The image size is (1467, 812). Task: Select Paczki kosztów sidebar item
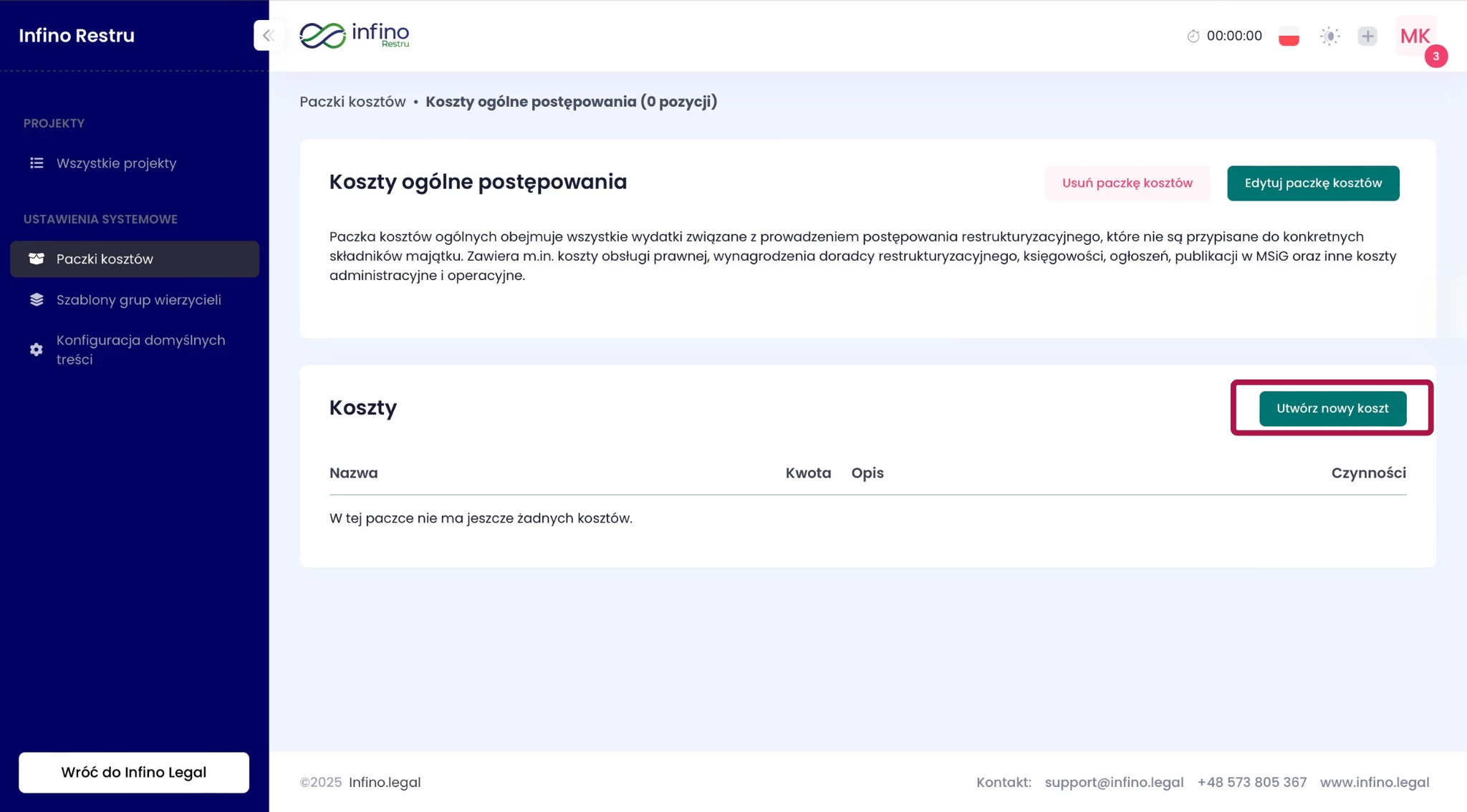(x=105, y=259)
